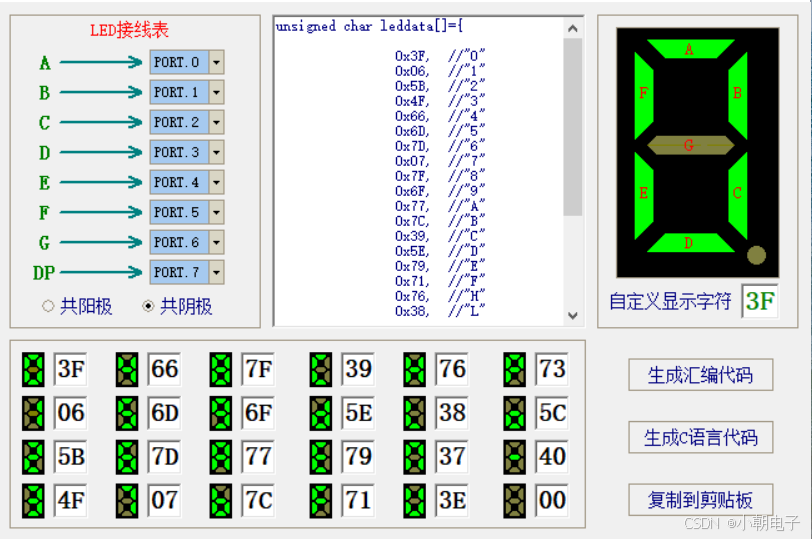Click the segment icon beside 06
This screenshot has width=812, height=539.
[33, 413]
